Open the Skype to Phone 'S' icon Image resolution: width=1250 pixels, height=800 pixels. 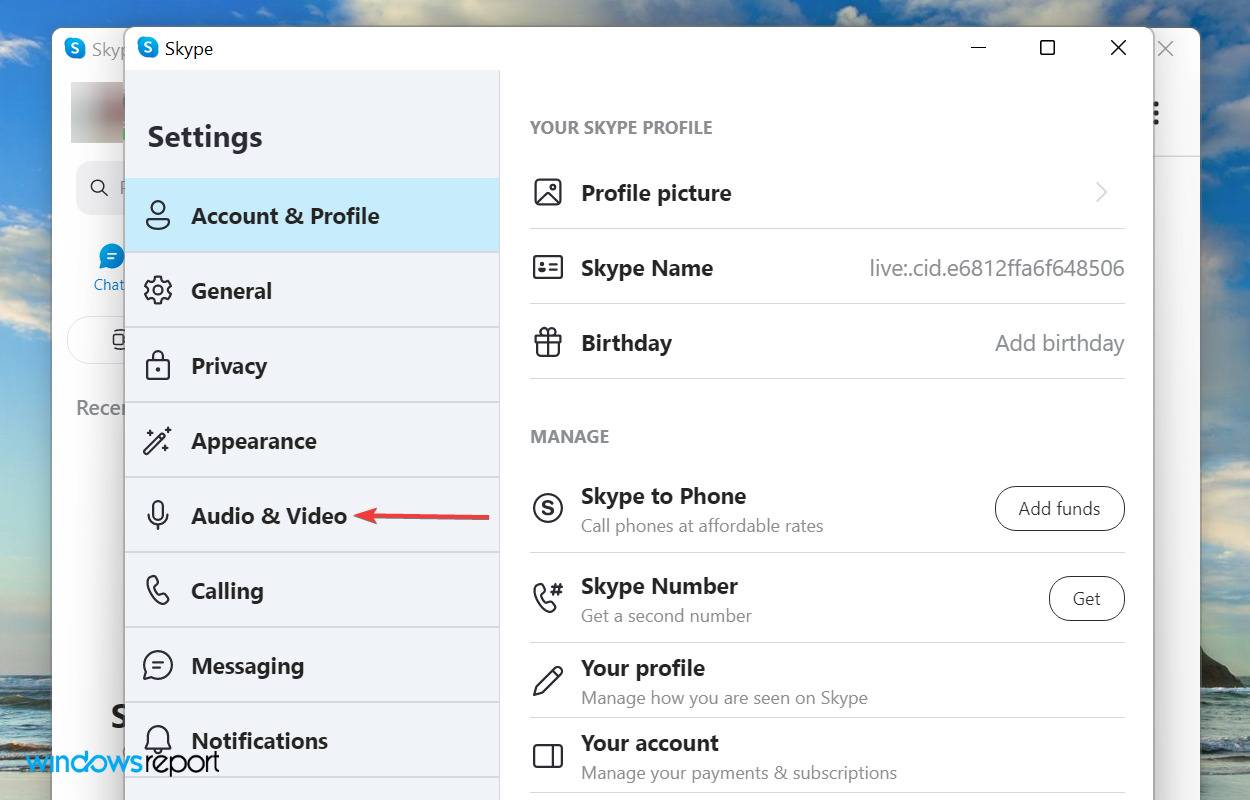[548, 508]
